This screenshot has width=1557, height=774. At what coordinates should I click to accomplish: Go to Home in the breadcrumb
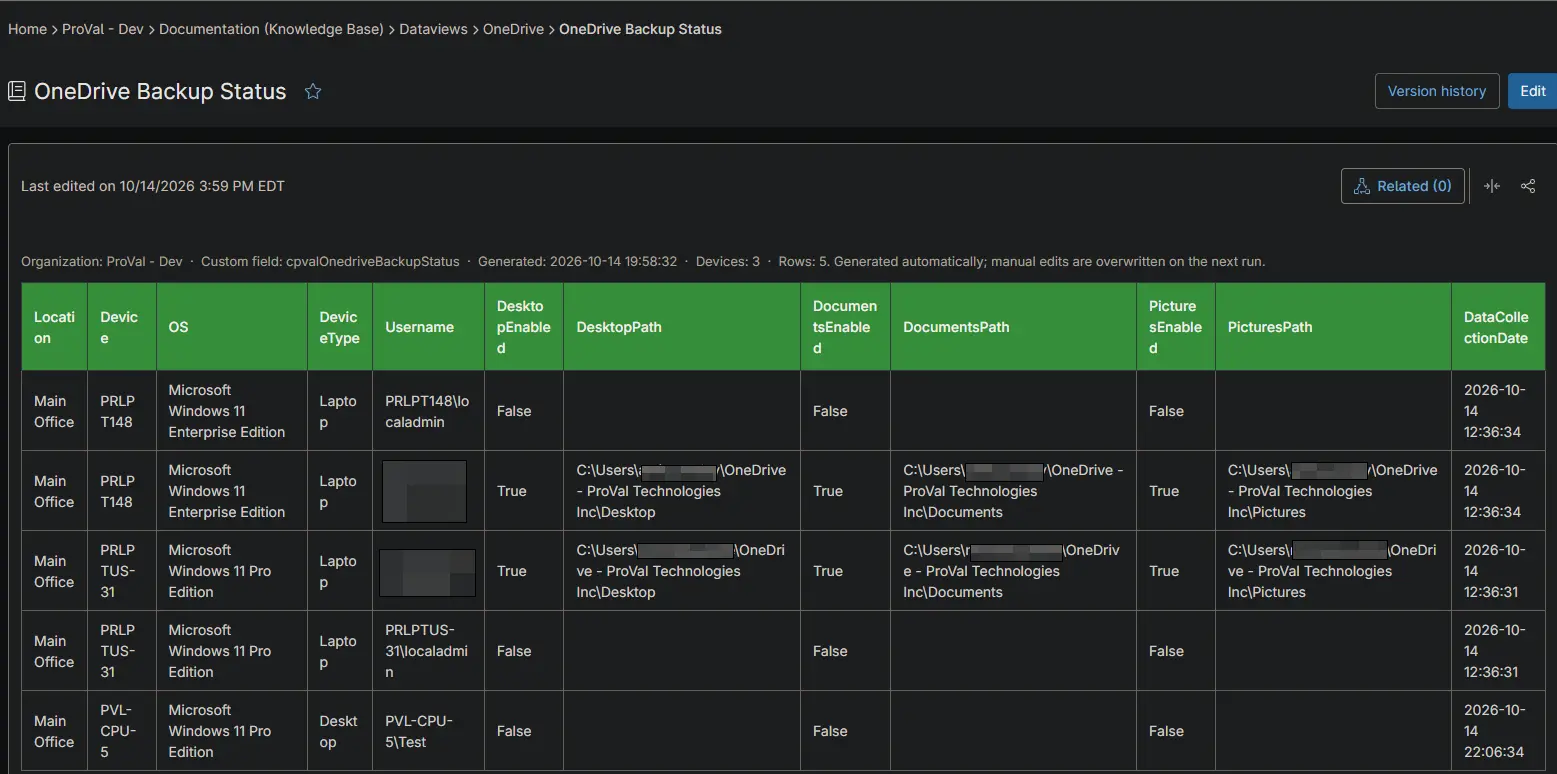pos(27,29)
